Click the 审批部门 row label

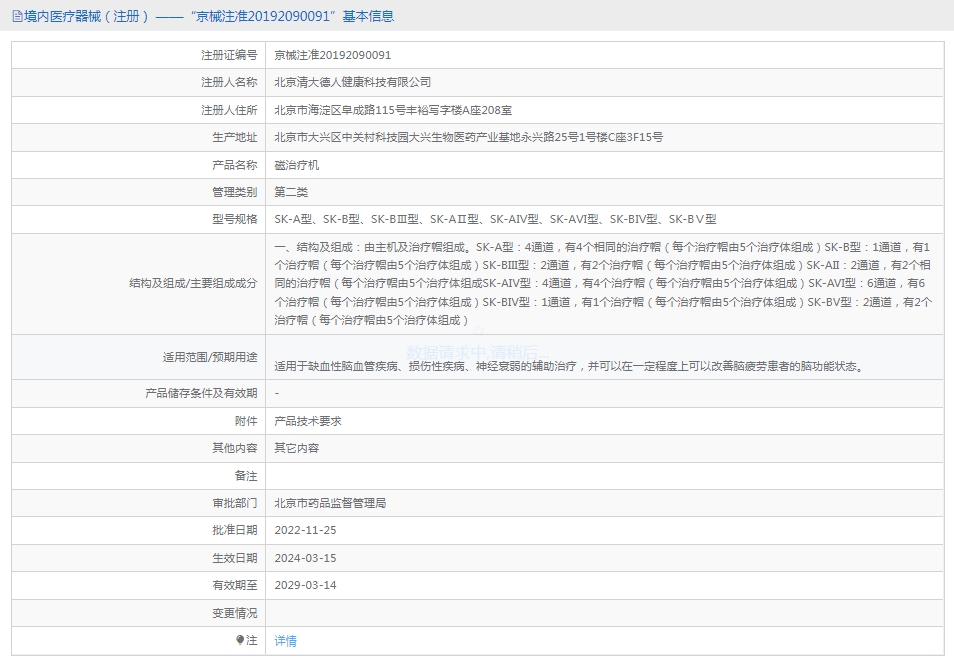[x=235, y=503]
